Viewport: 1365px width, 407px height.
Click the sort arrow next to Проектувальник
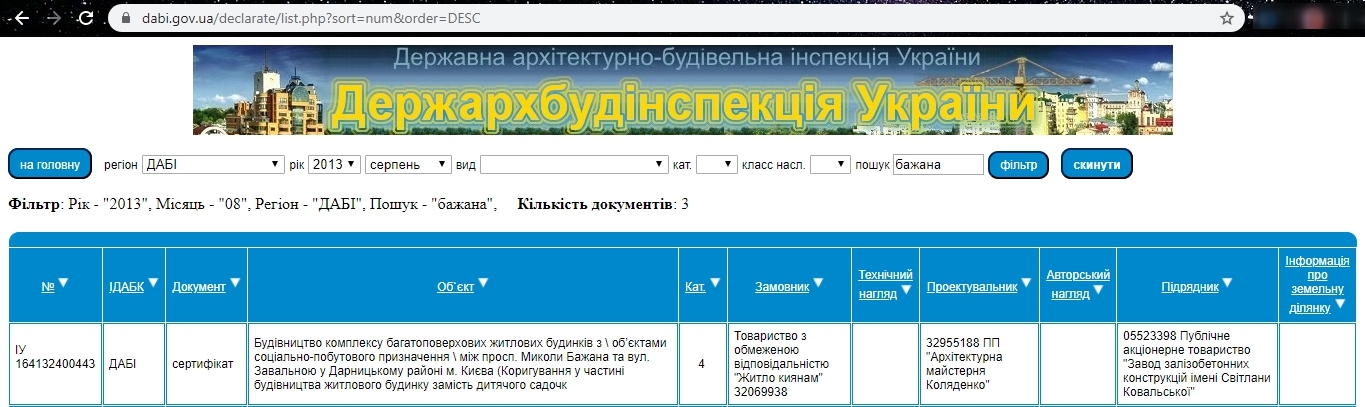(x=1027, y=284)
